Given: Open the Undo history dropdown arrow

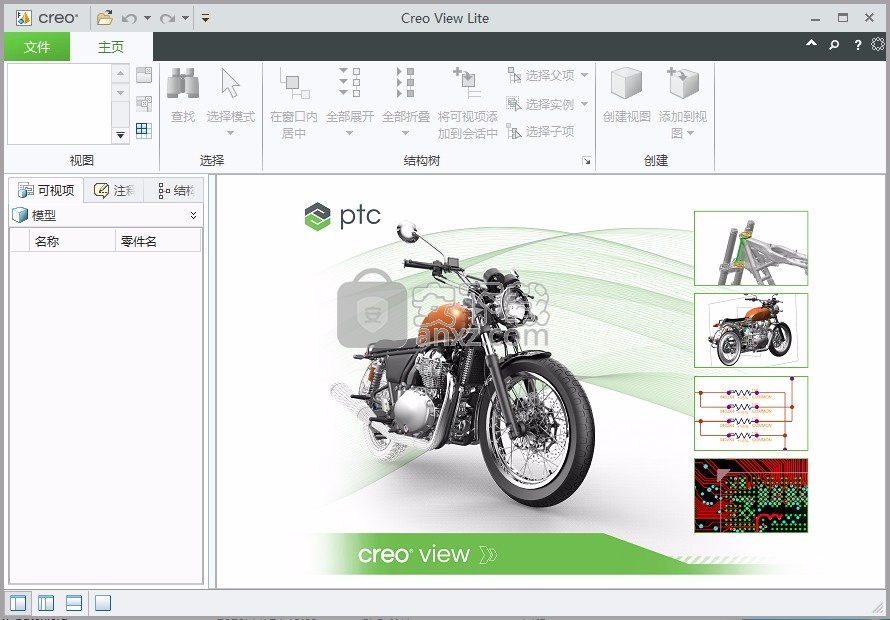Looking at the screenshot, I should [x=147, y=18].
